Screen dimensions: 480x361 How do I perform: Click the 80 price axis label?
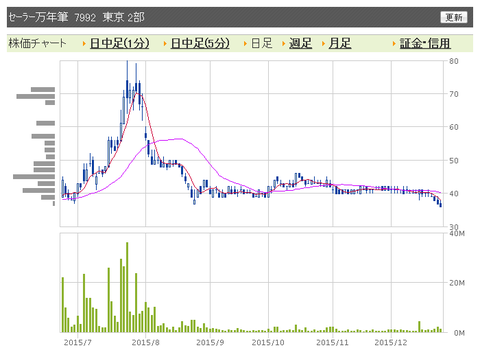[x=454, y=61]
